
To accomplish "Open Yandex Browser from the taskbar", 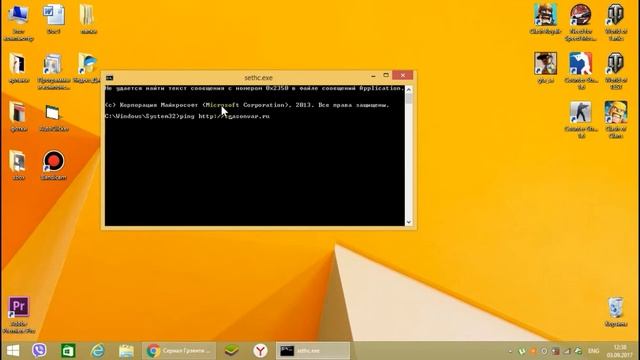I will click(x=260, y=351).
